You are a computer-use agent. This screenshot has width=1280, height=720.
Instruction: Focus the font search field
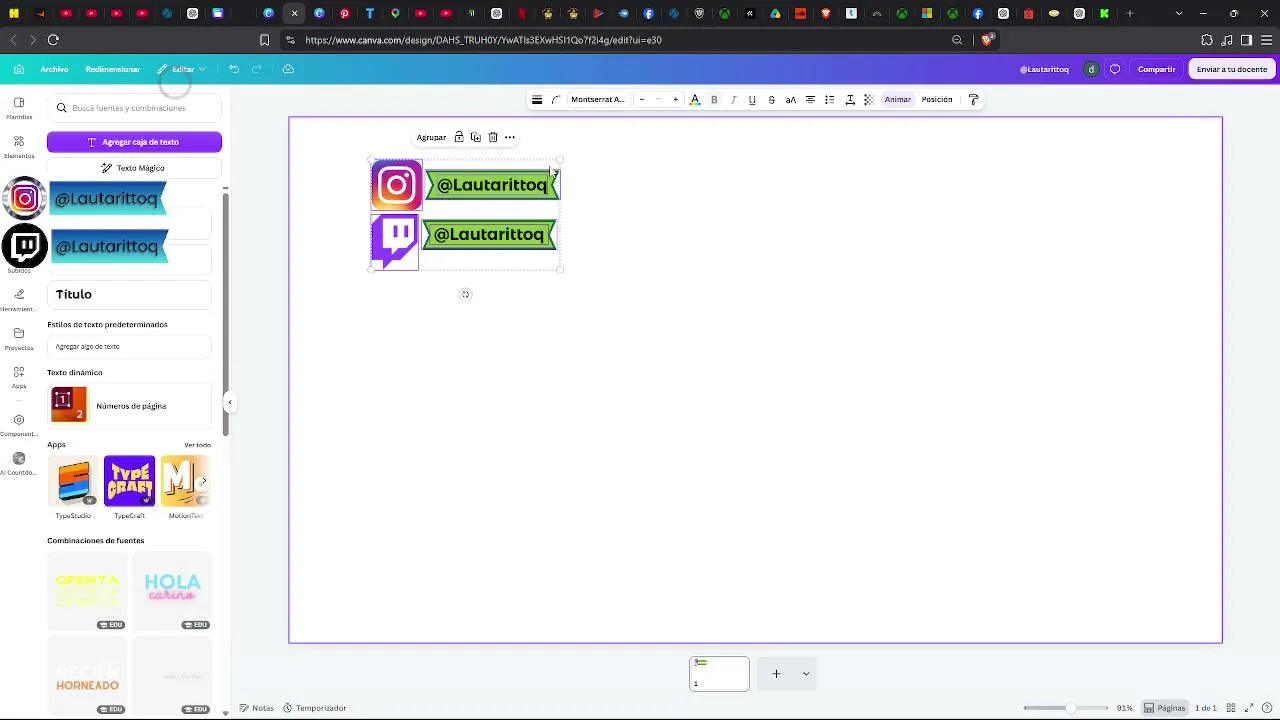pyautogui.click(x=134, y=108)
